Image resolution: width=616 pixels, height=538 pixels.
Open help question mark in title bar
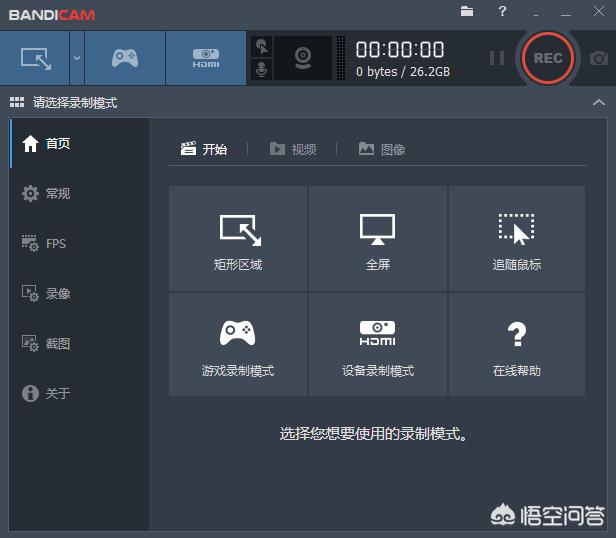tap(502, 11)
